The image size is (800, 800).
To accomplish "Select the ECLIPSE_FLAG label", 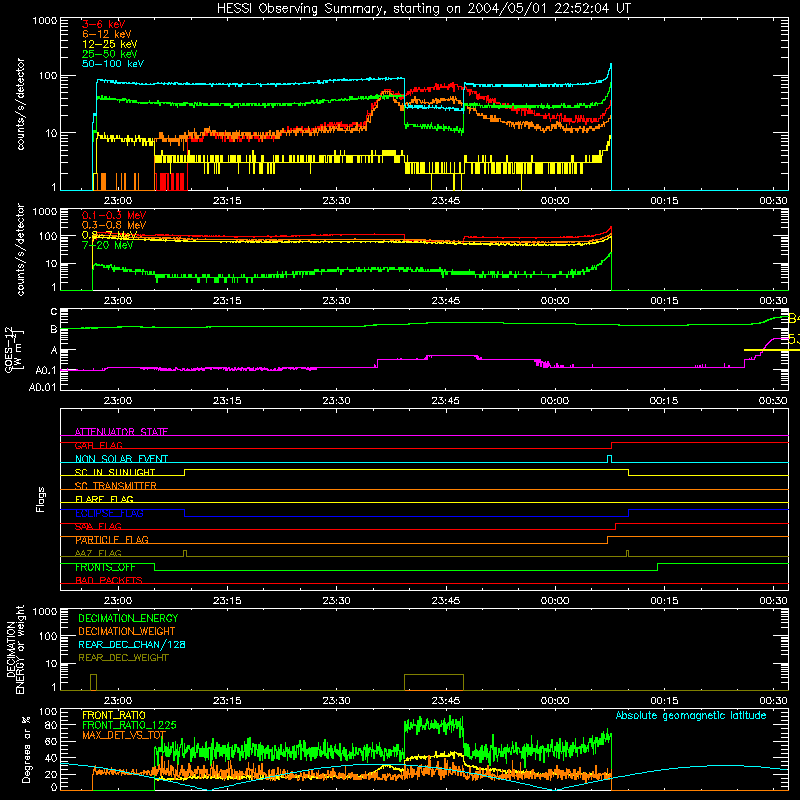I will pos(109,513).
